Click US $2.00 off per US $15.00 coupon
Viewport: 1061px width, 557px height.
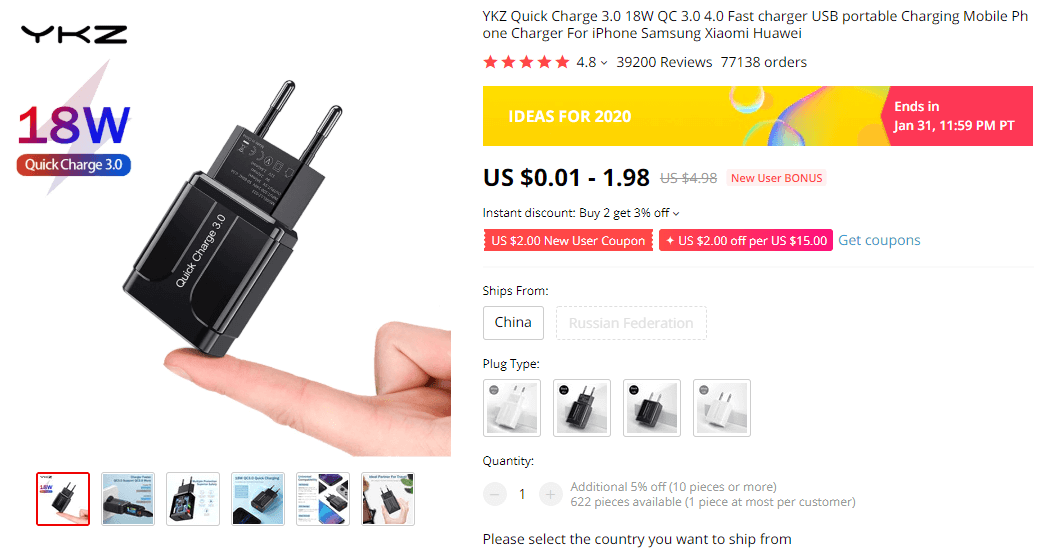(x=746, y=240)
